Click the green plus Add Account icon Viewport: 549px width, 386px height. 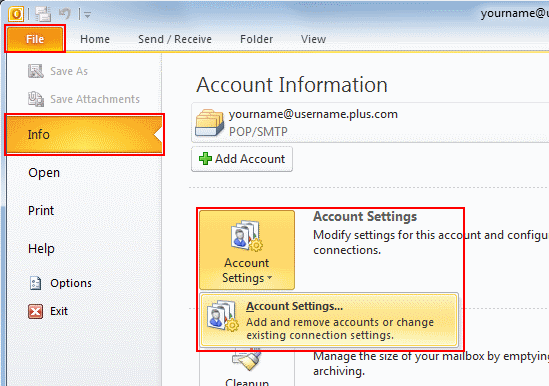click(x=205, y=159)
